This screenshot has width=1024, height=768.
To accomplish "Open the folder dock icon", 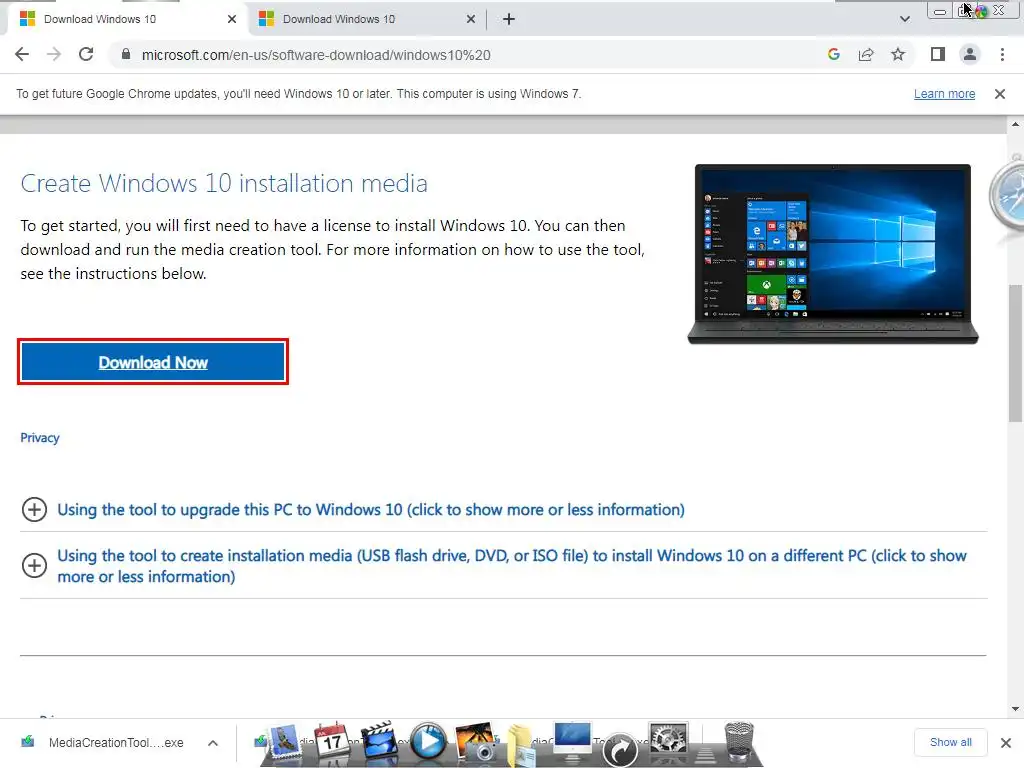I will (x=522, y=746).
